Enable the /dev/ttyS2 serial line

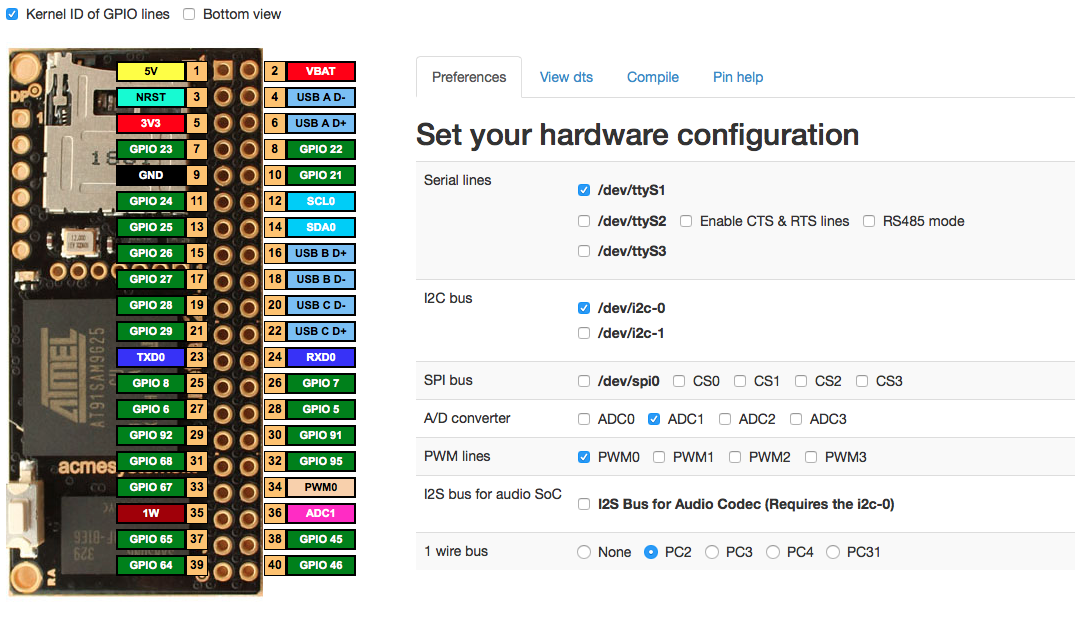pyautogui.click(x=584, y=221)
